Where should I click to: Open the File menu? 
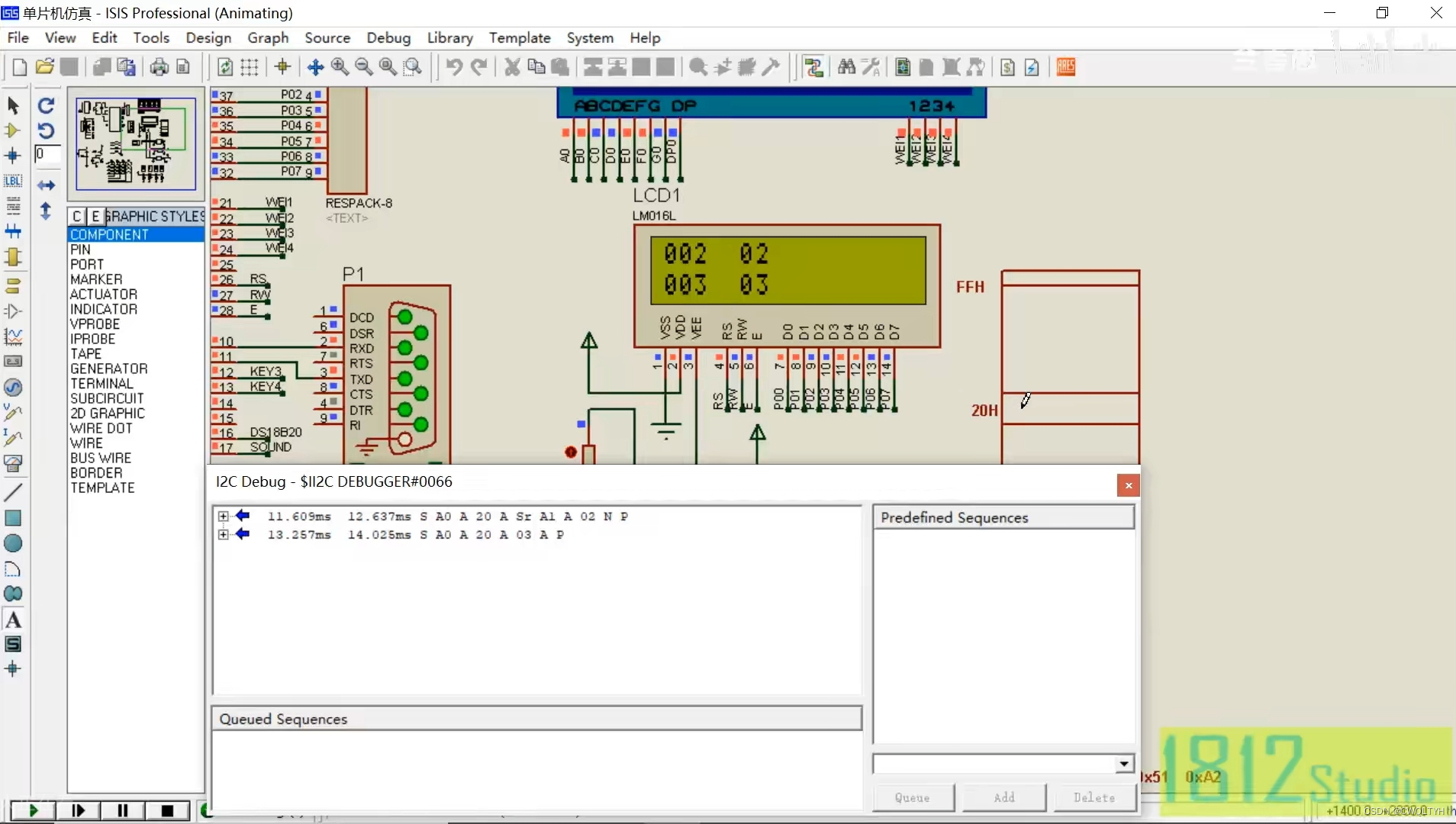(18, 37)
